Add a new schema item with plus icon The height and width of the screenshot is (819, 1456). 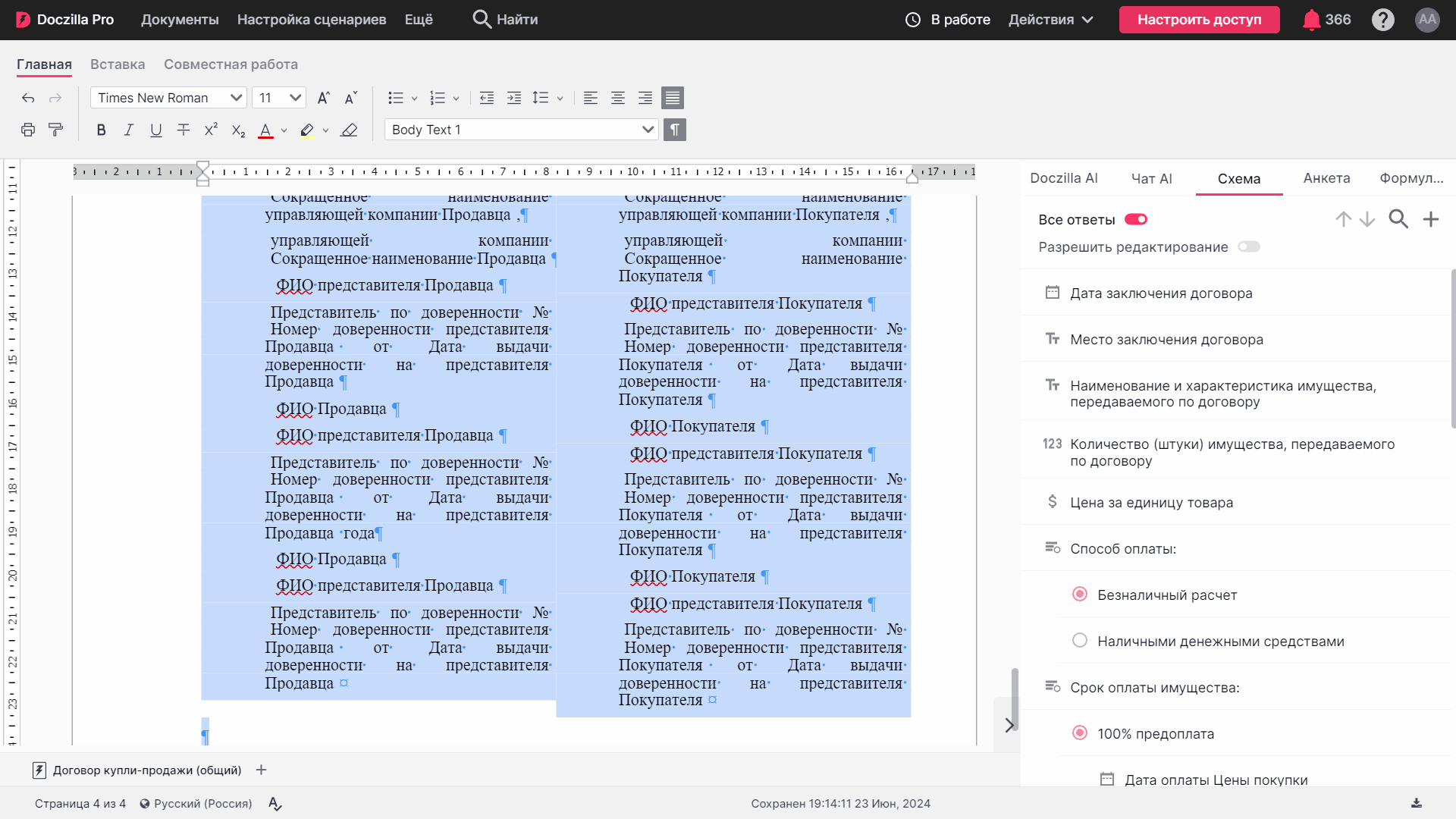[1431, 219]
